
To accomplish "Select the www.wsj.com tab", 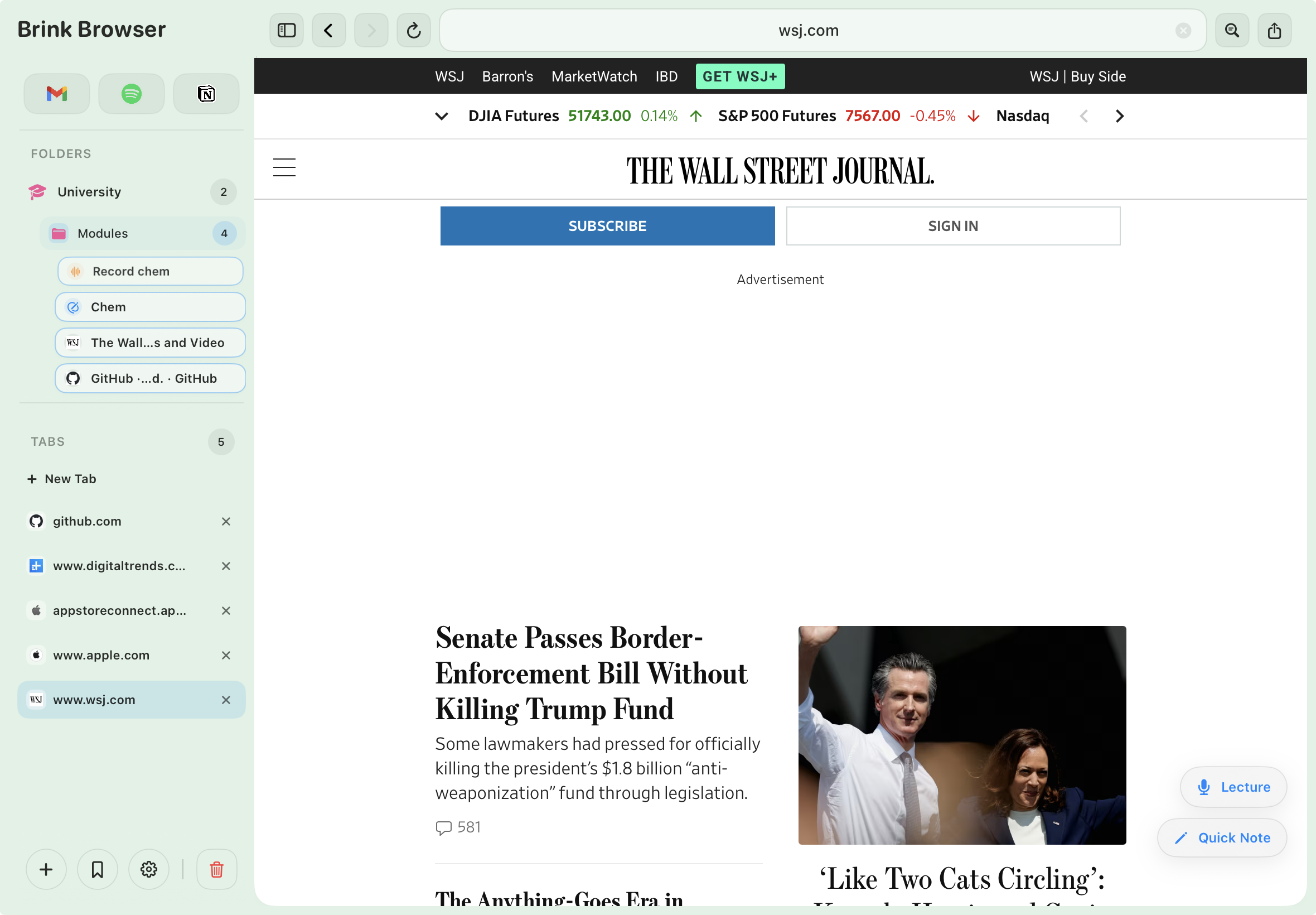I will 131,700.
